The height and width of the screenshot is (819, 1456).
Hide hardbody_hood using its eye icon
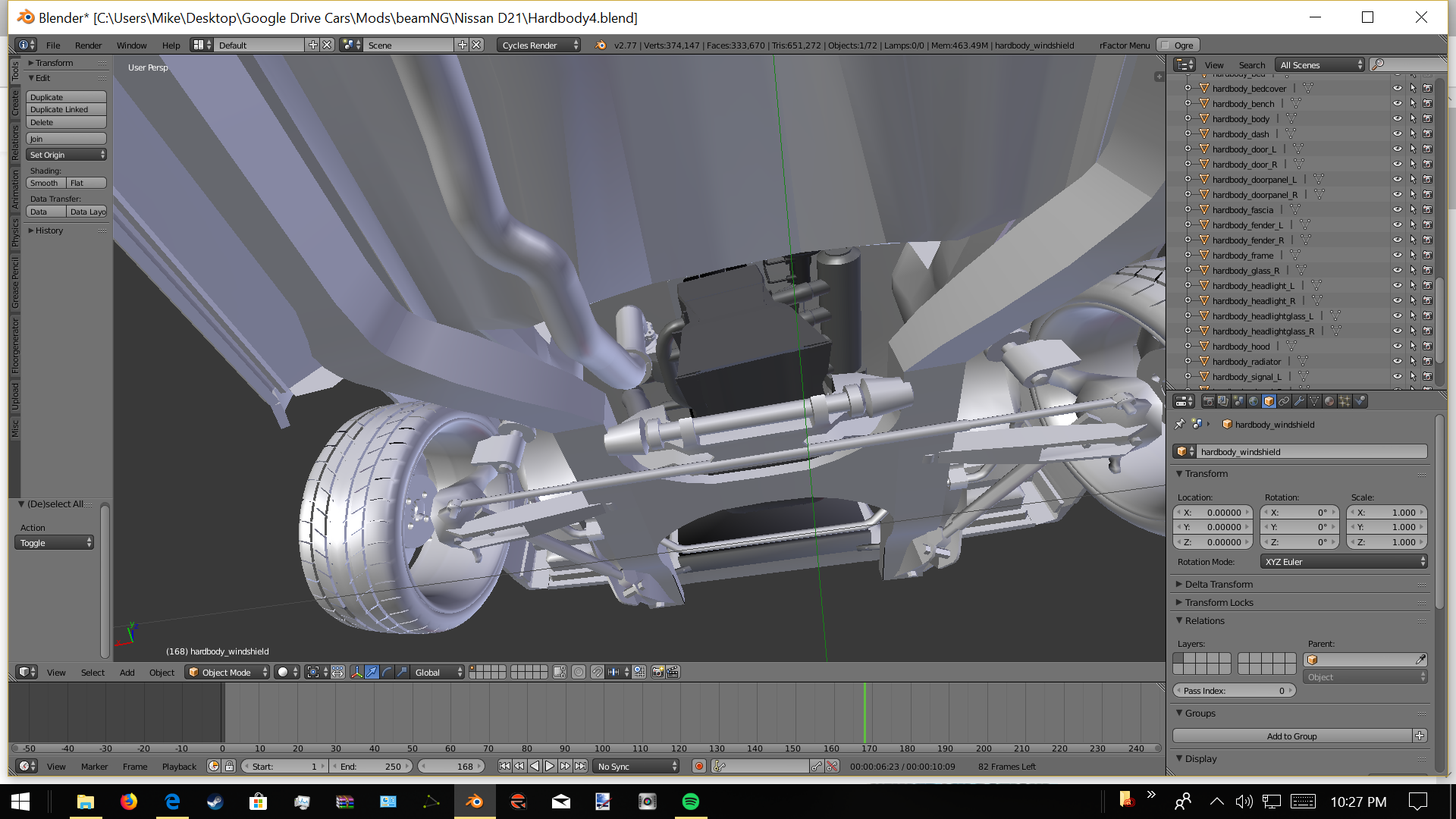tap(1397, 346)
